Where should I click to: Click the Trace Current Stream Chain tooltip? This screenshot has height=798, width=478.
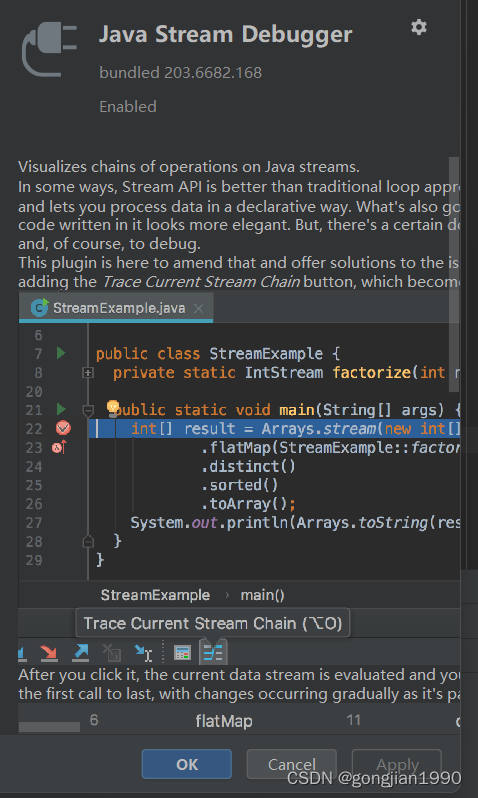point(212,623)
